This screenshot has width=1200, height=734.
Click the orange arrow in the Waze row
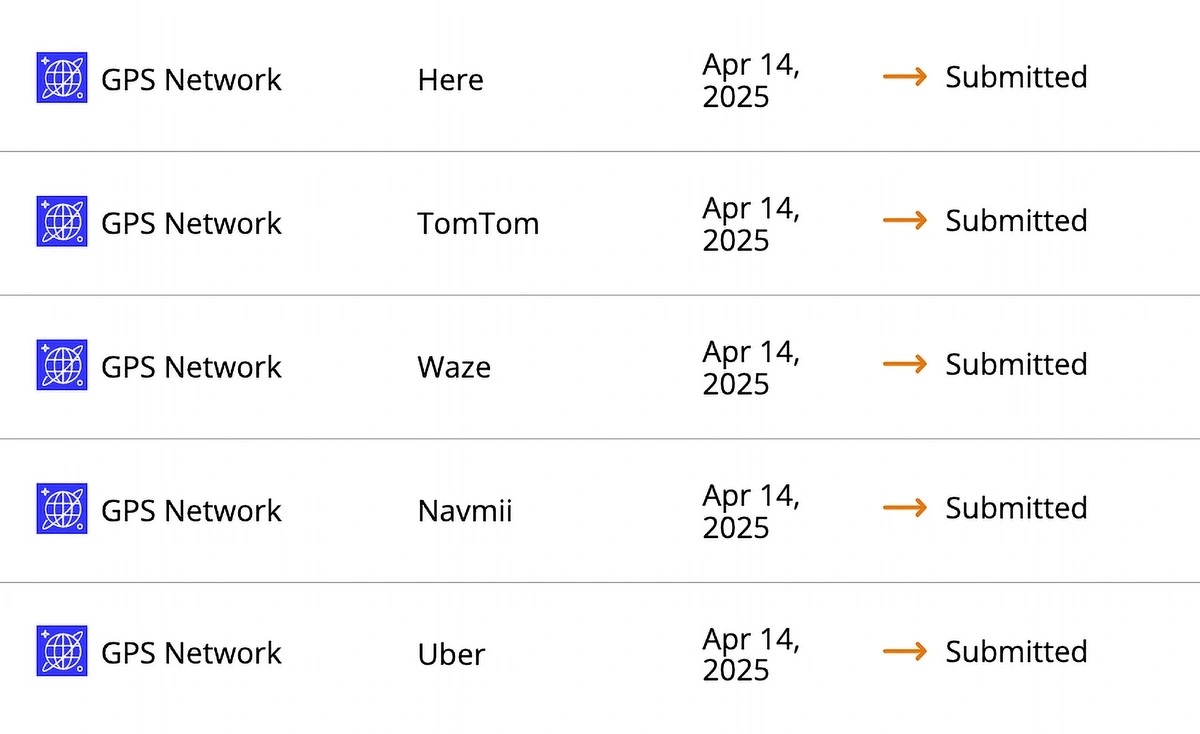905,364
